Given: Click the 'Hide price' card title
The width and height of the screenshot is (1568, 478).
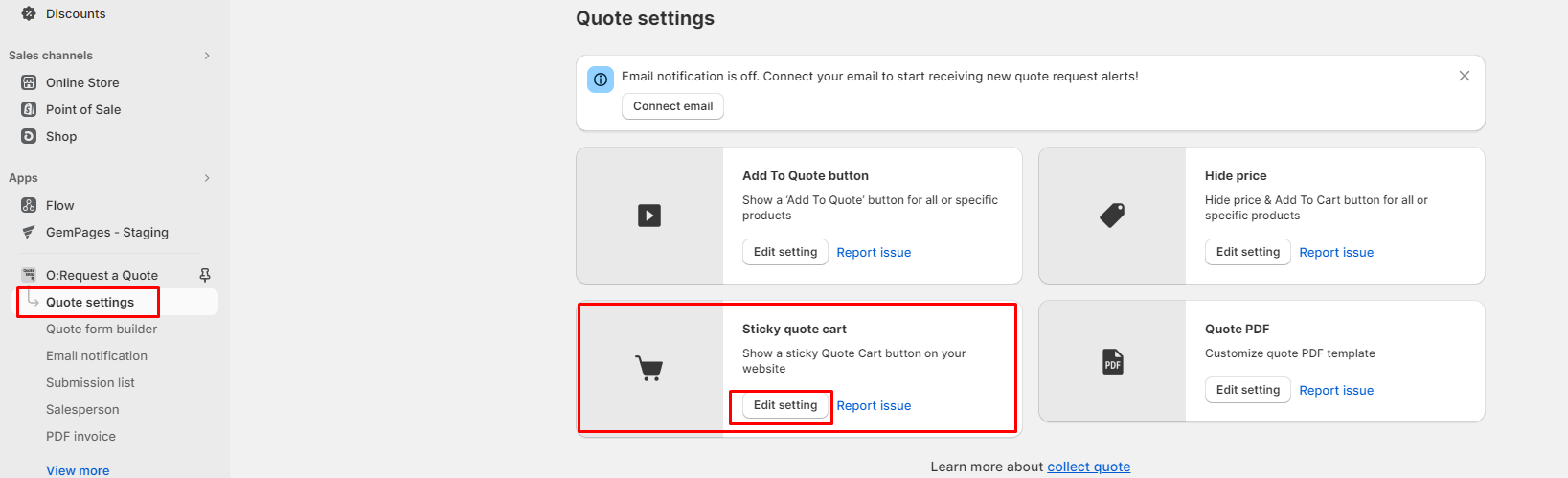Looking at the screenshot, I should coord(1236,176).
